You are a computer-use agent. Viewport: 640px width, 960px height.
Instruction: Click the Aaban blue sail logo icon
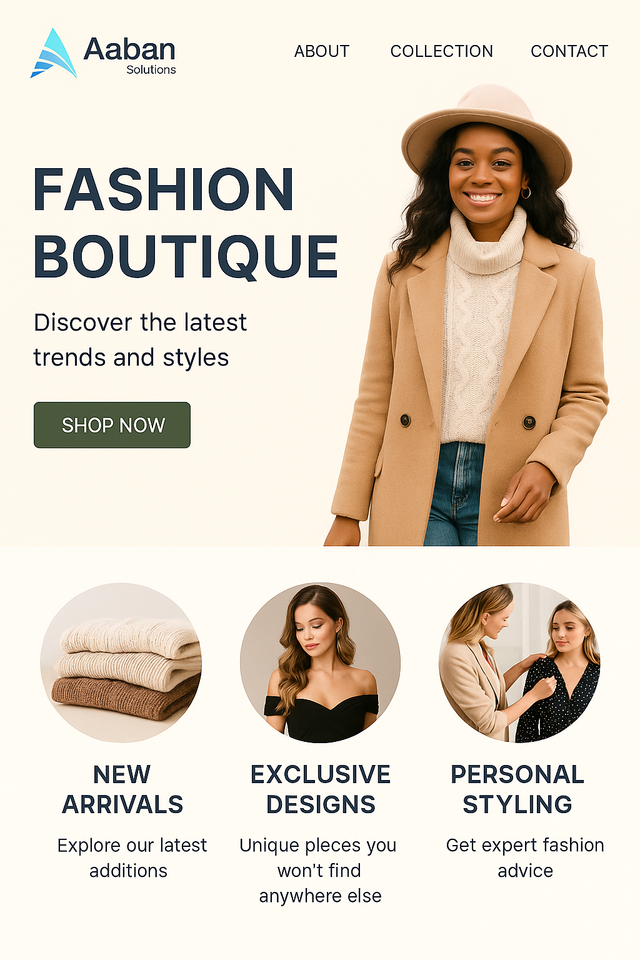tap(54, 53)
